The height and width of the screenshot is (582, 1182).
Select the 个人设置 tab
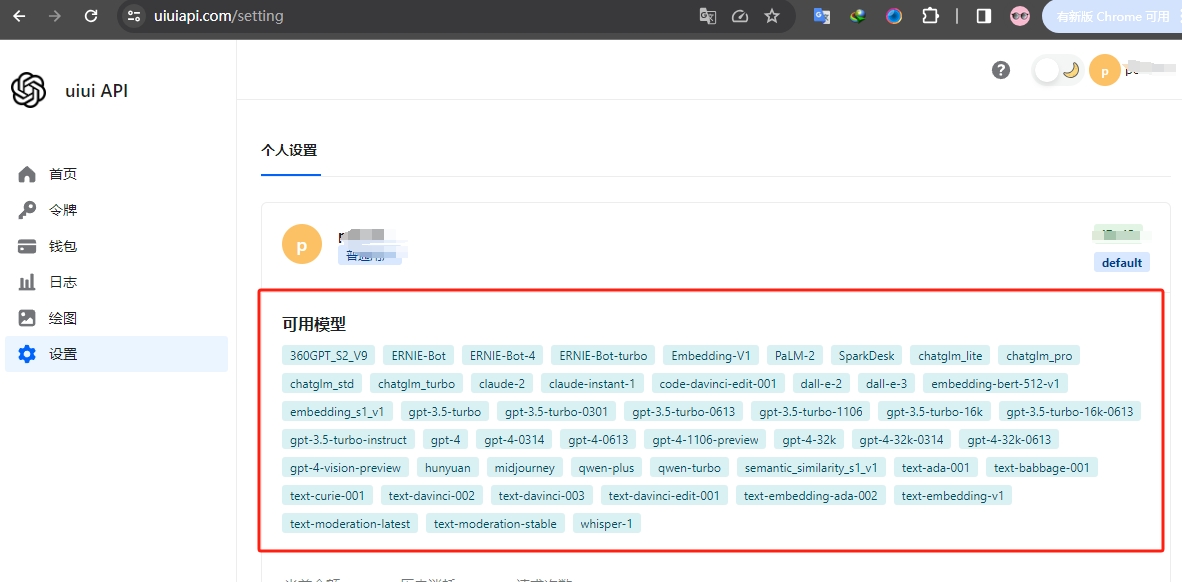click(x=289, y=150)
